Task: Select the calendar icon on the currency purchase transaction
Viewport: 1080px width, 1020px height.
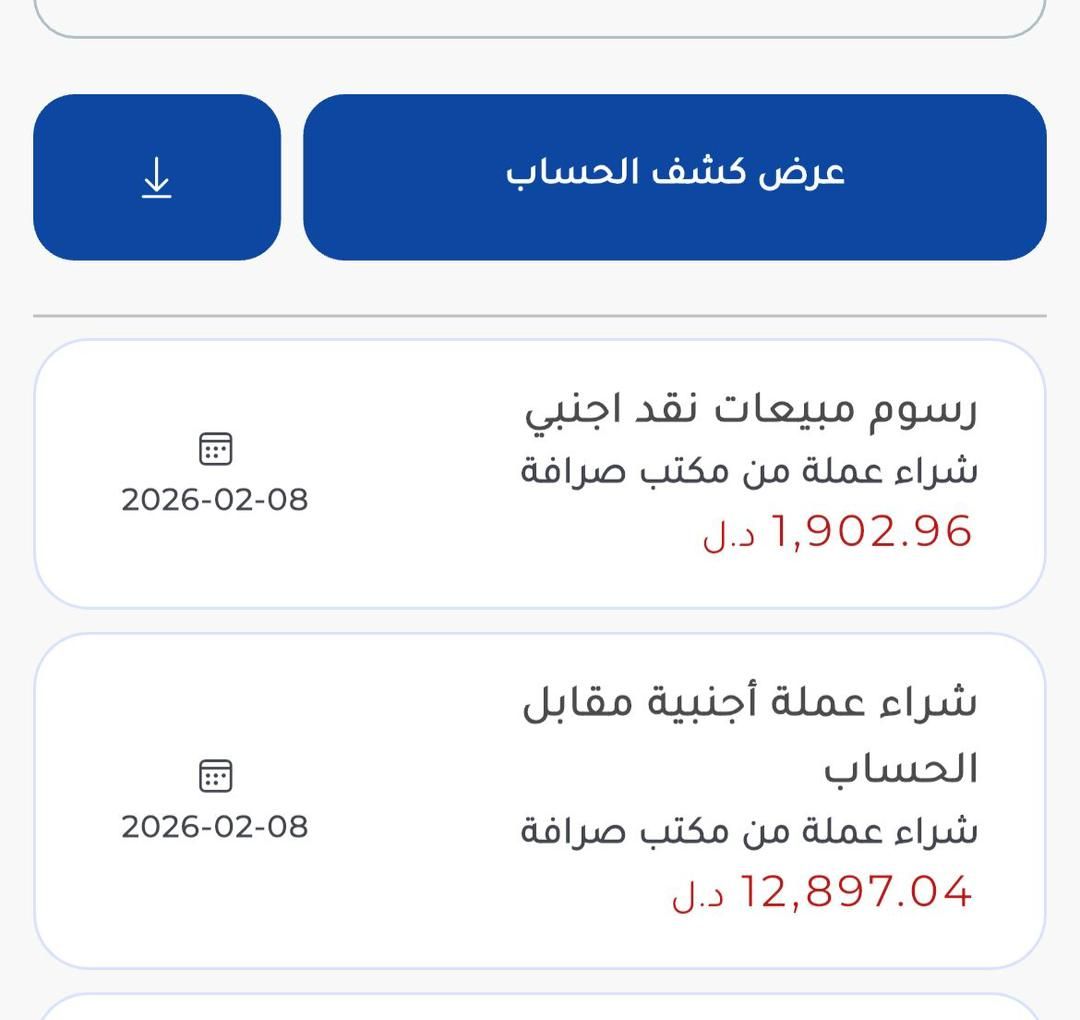Action: click(x=216, y=775)
